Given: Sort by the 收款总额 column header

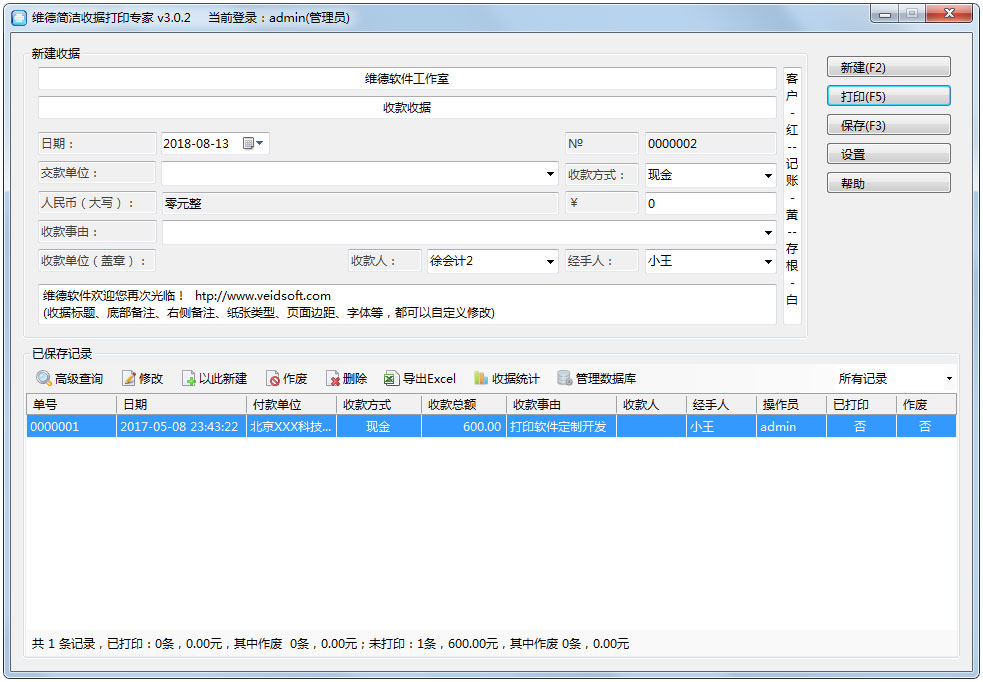Looking at the screenshot, I should (x=464, y=405).
